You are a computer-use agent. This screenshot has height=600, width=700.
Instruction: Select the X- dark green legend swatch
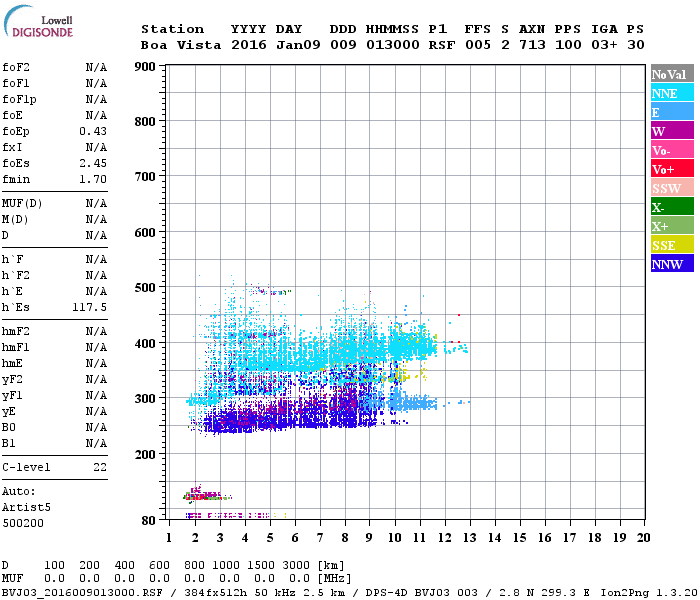(672, 207)
